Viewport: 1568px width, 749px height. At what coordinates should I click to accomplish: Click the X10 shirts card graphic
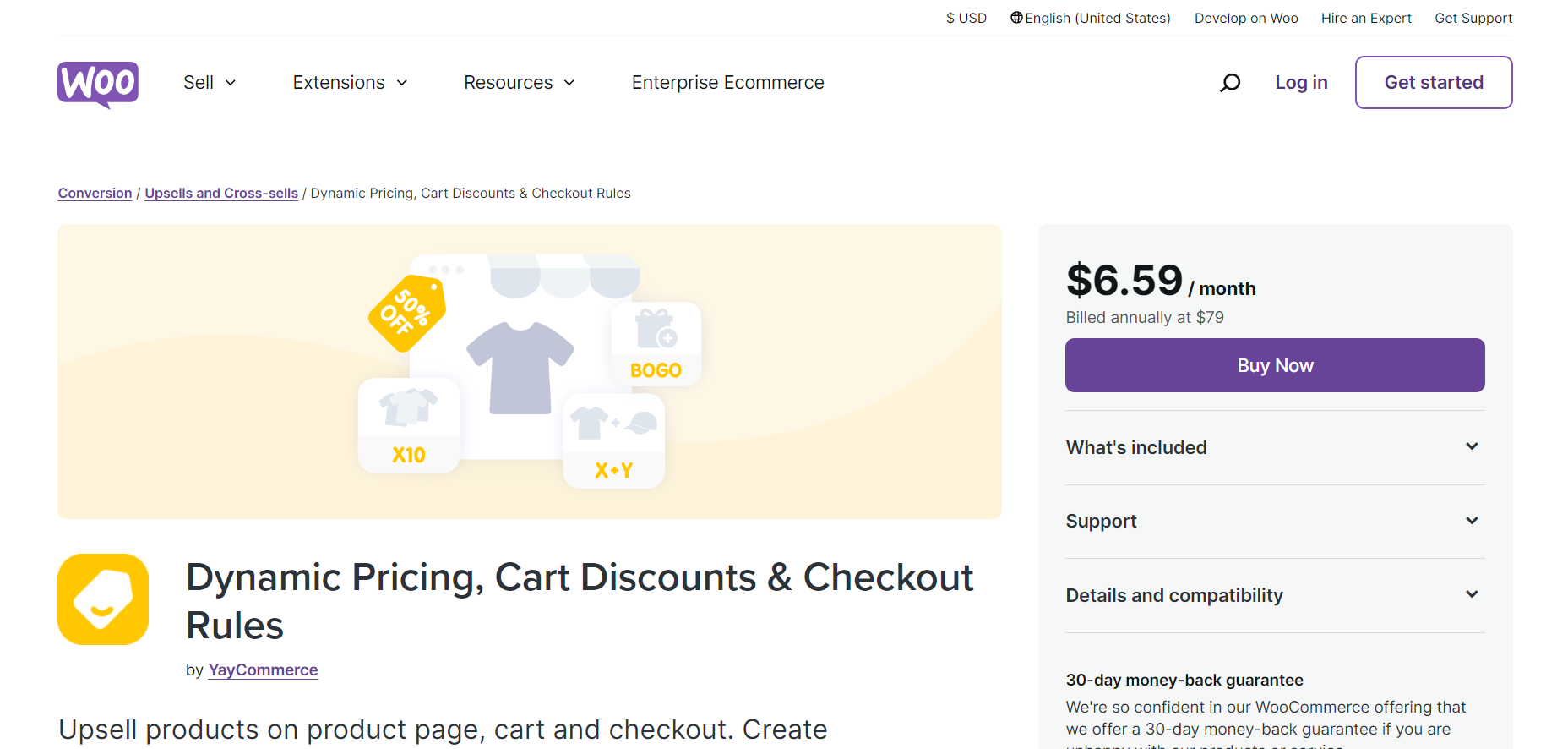tap(409, 425)
